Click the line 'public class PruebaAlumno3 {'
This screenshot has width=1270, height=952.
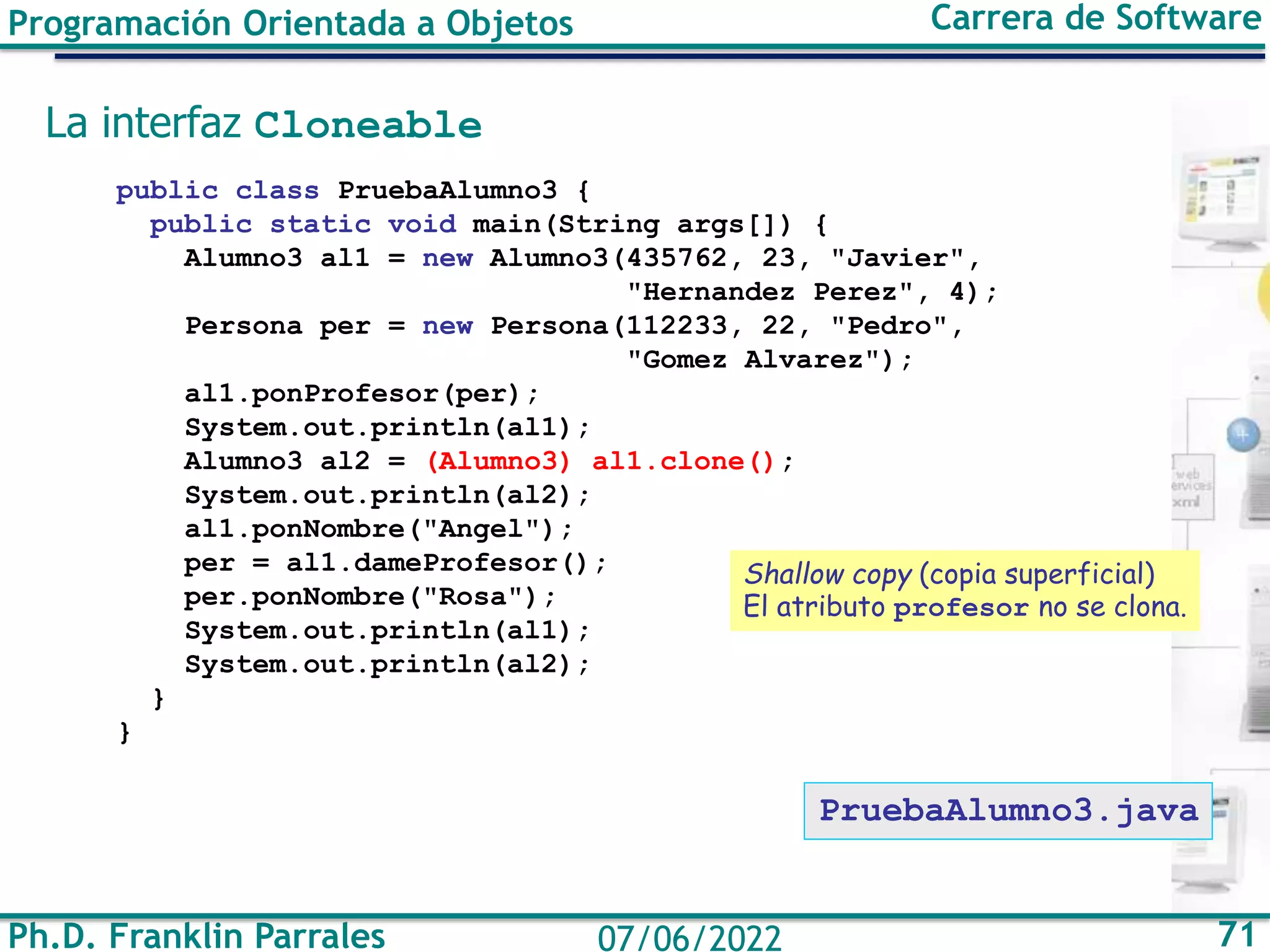[352, 191]
